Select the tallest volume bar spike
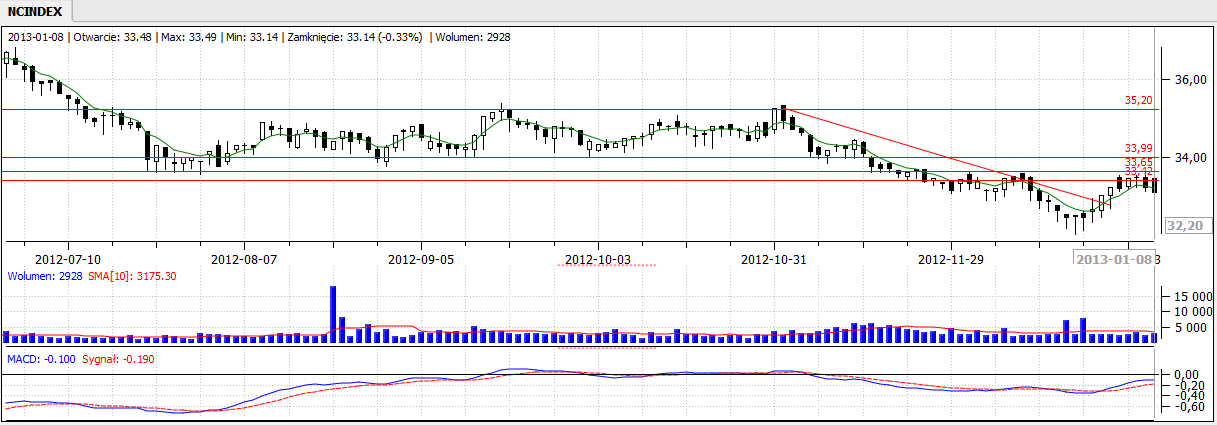Image resolution: width=1217 pixels, height=426 pixels. (333, 314)
